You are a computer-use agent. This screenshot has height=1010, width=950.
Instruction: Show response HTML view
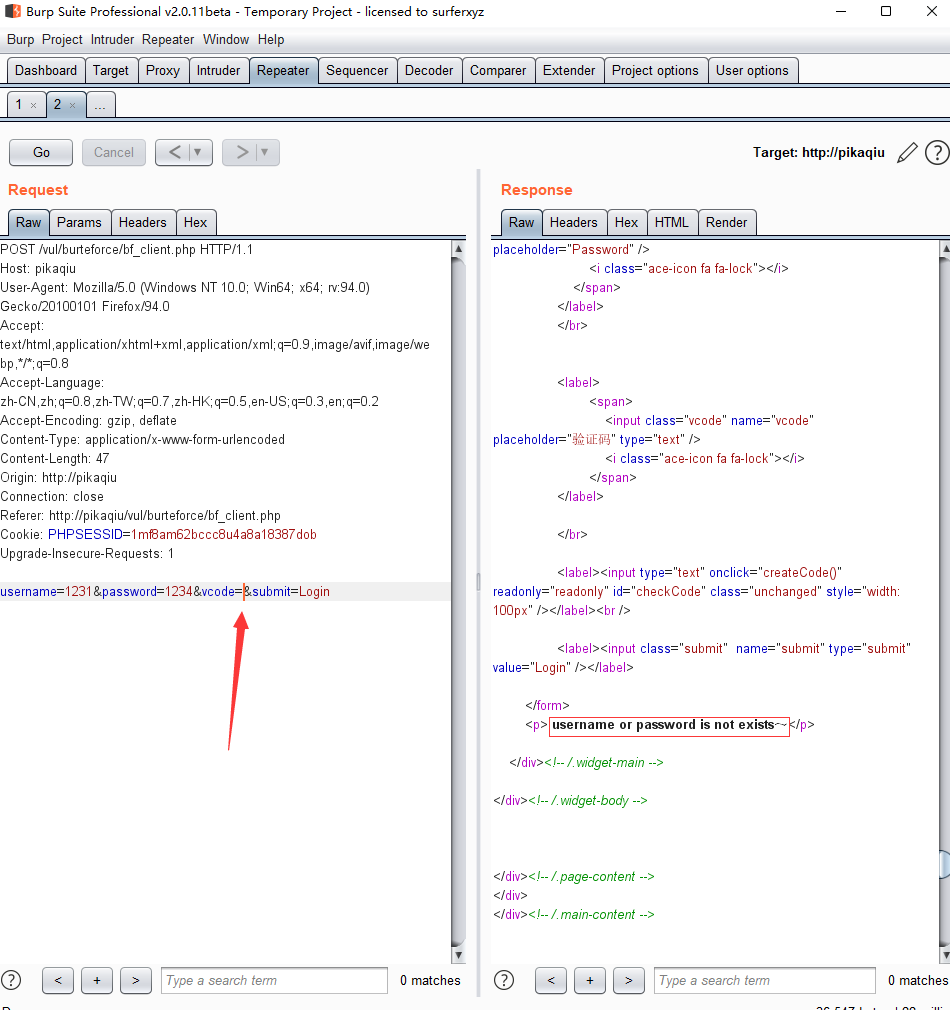coord(672,222)
